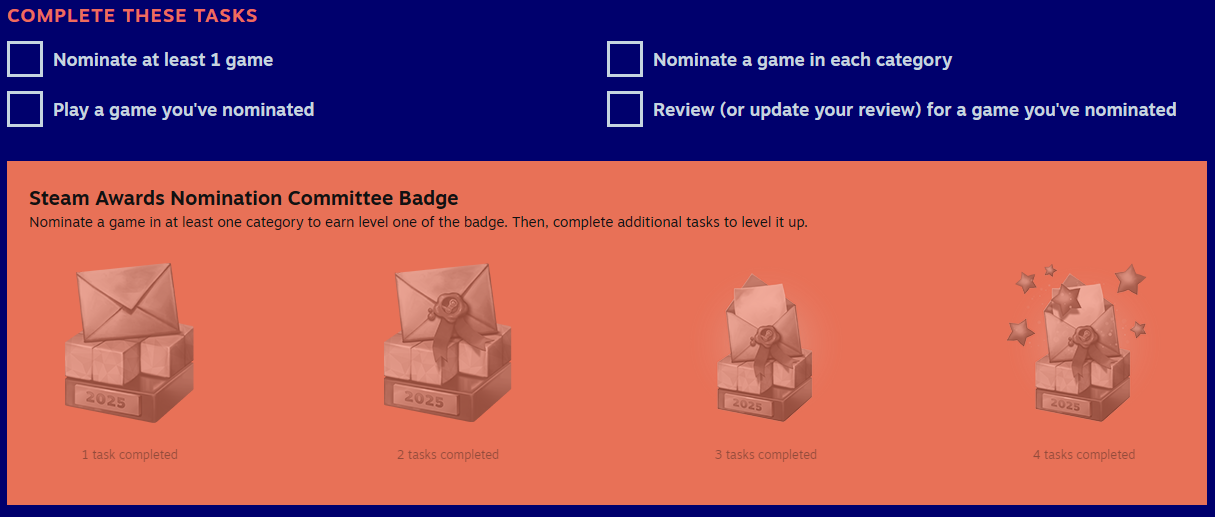The width and height of the screenshot is (1215, 517).
Task: Click the 'Nominate at least 1 game' label
Action: tap(163, 60)
